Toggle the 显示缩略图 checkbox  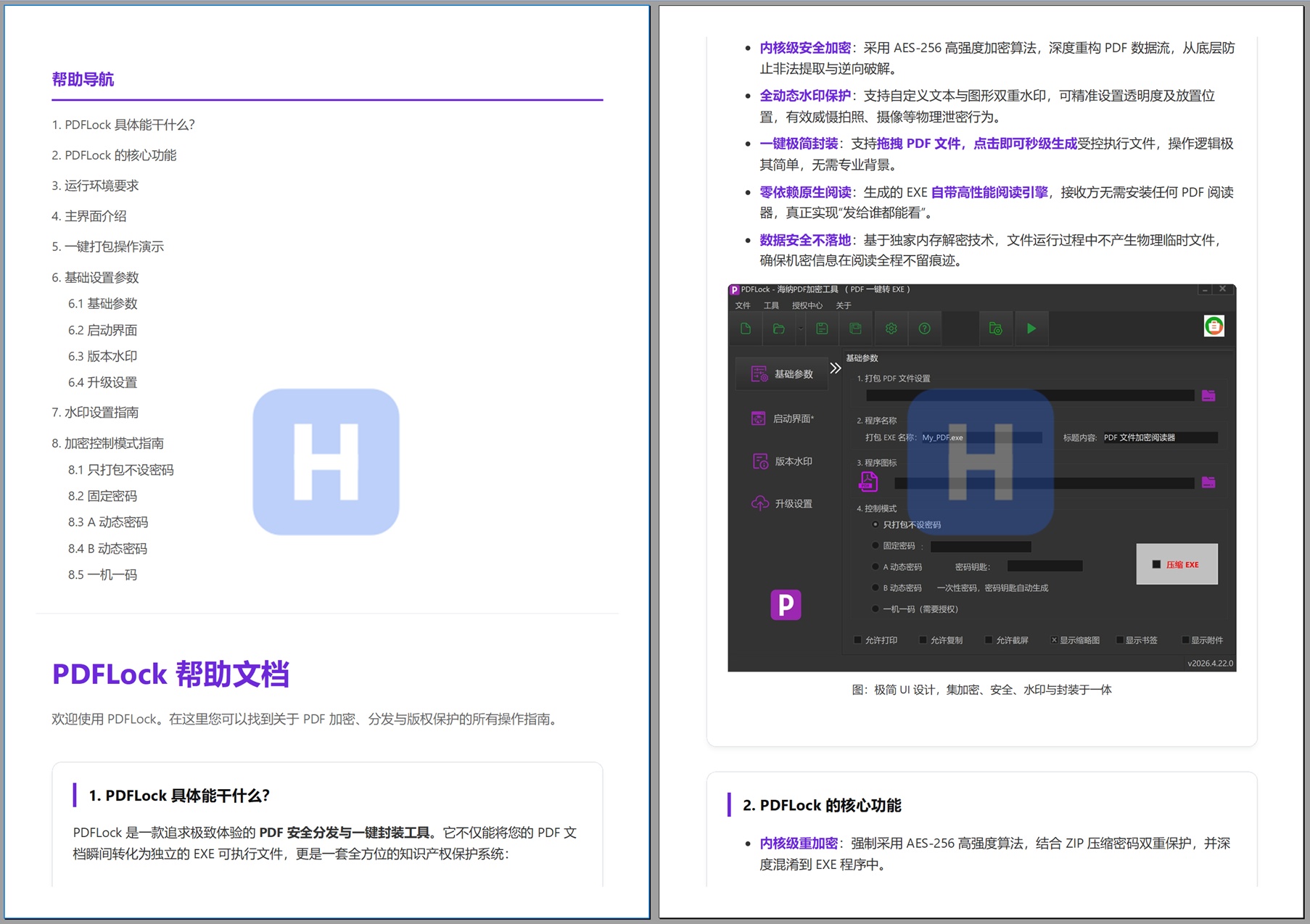point(1054,640)
